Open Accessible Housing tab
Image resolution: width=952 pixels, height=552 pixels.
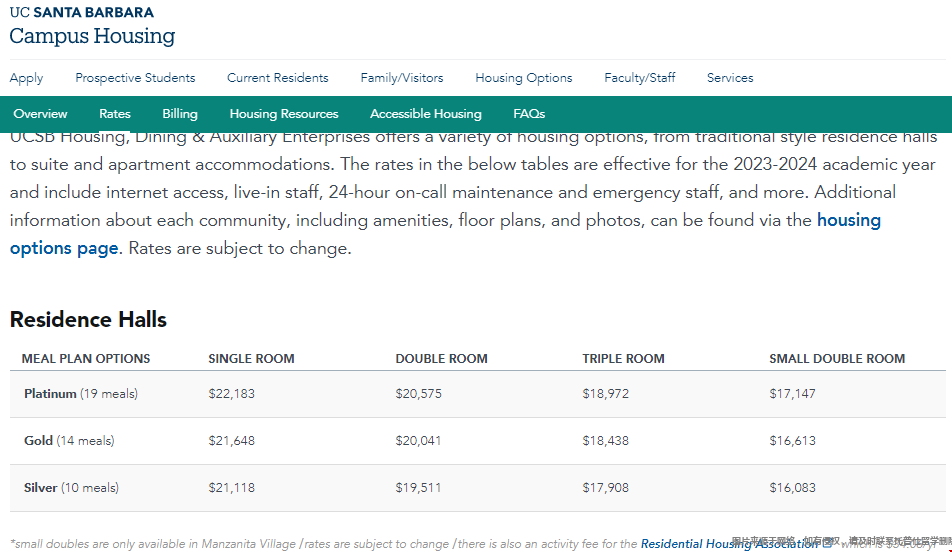pos(426,114)
